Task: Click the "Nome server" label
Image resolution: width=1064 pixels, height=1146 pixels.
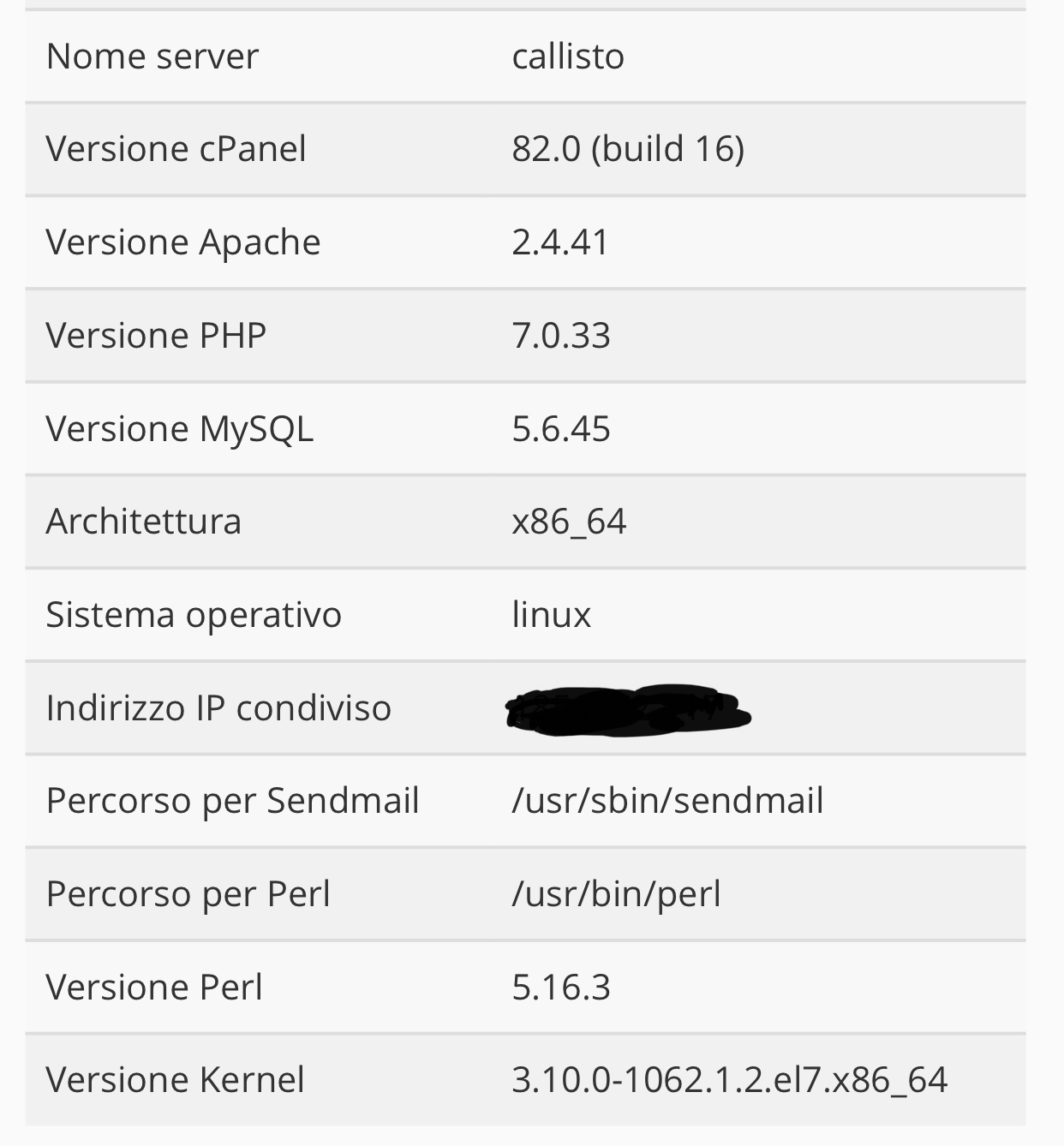Action: [152, 57]
